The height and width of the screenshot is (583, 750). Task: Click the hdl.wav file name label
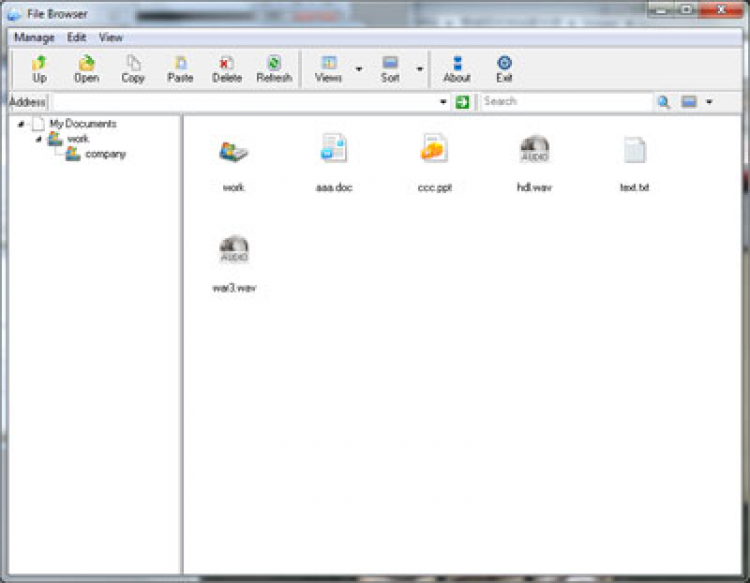click(x=534, y=187)
